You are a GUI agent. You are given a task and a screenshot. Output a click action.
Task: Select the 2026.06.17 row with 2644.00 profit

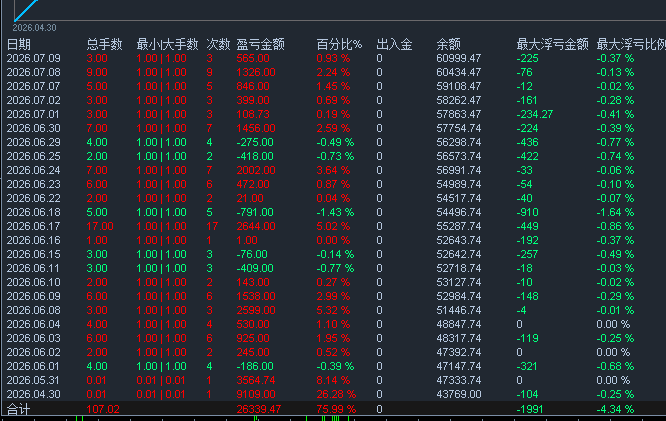point(333,226)
